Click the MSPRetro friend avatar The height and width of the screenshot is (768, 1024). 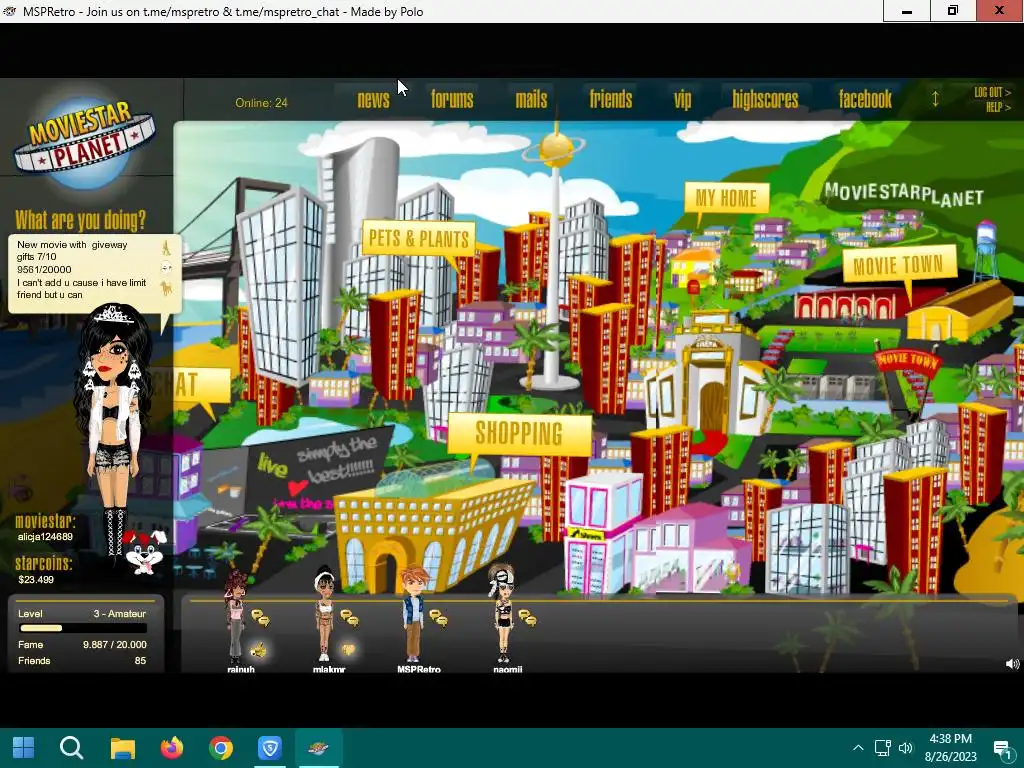tap(413, 615)
